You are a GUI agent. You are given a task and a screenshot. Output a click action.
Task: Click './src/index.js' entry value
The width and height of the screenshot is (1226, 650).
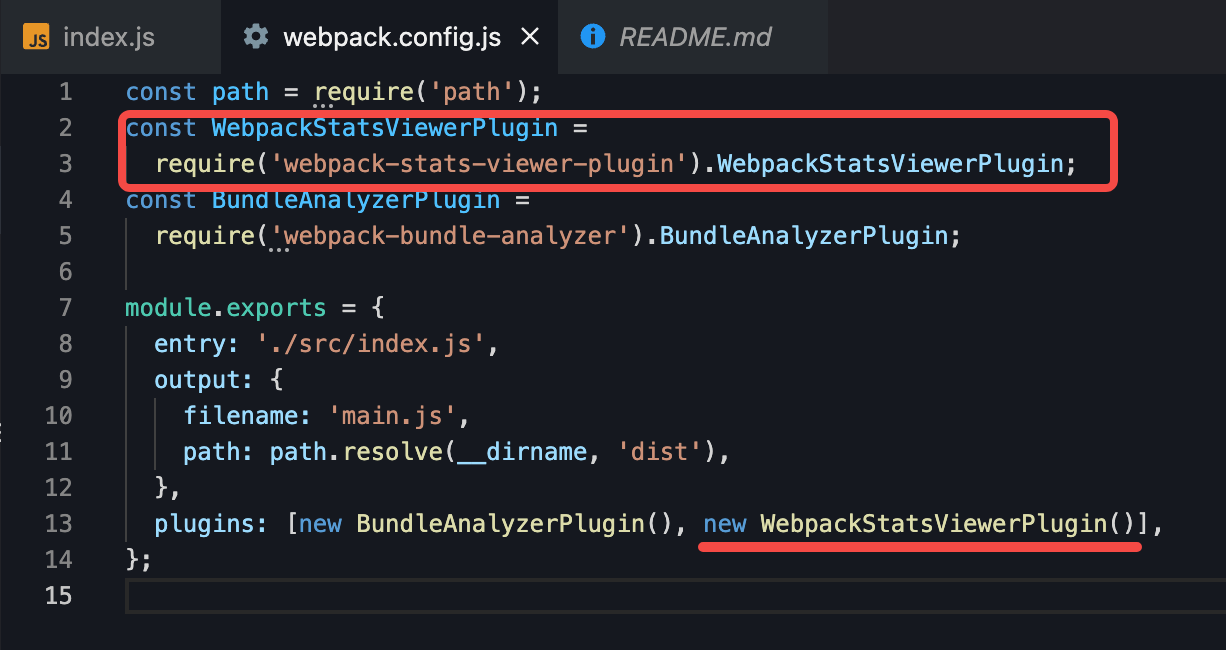[372, 344]
